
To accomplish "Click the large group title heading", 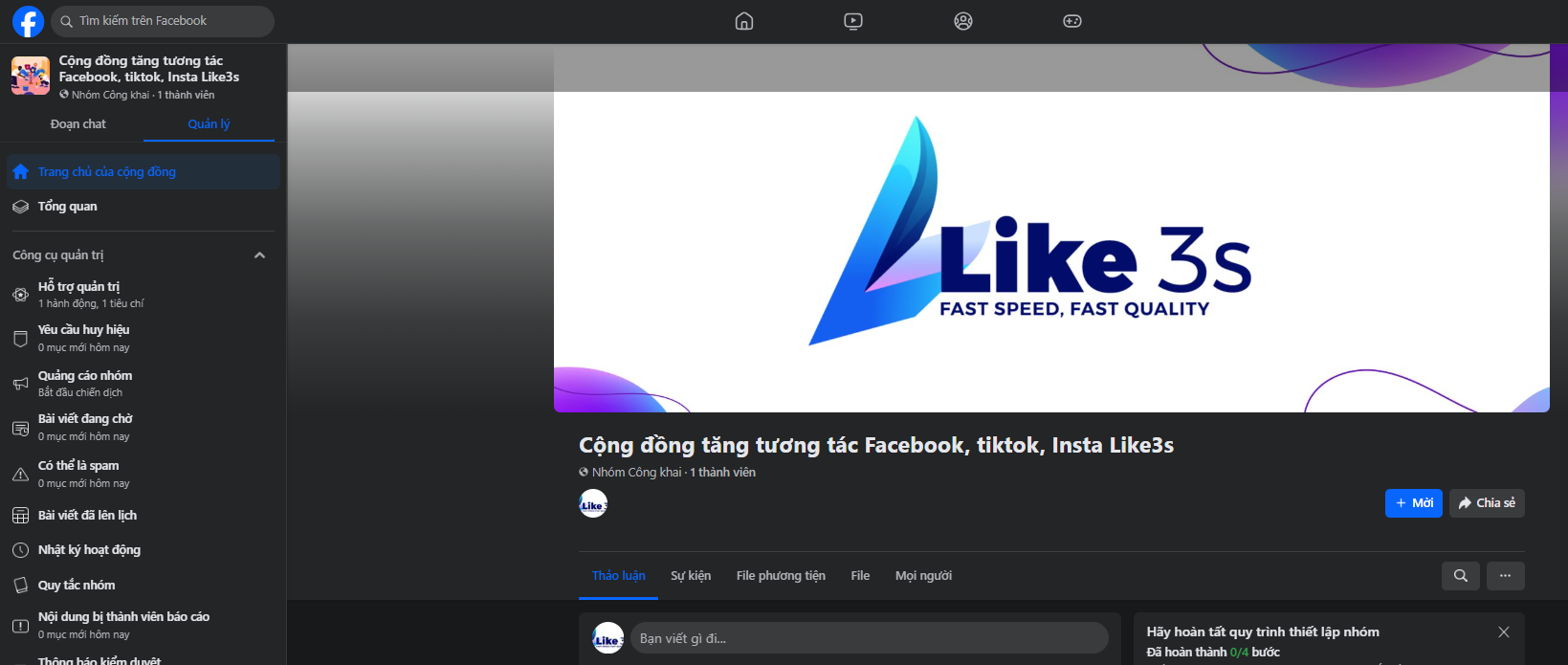I will tap(876, 445).
